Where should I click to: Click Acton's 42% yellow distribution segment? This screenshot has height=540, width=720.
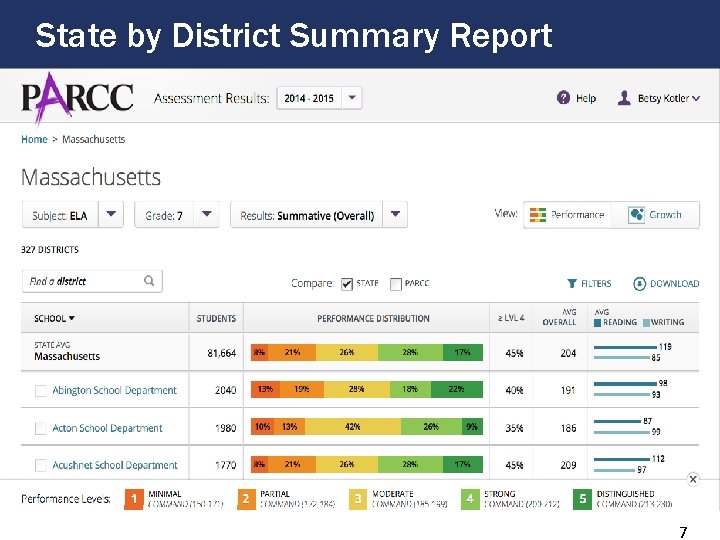(x=353, y=427)
